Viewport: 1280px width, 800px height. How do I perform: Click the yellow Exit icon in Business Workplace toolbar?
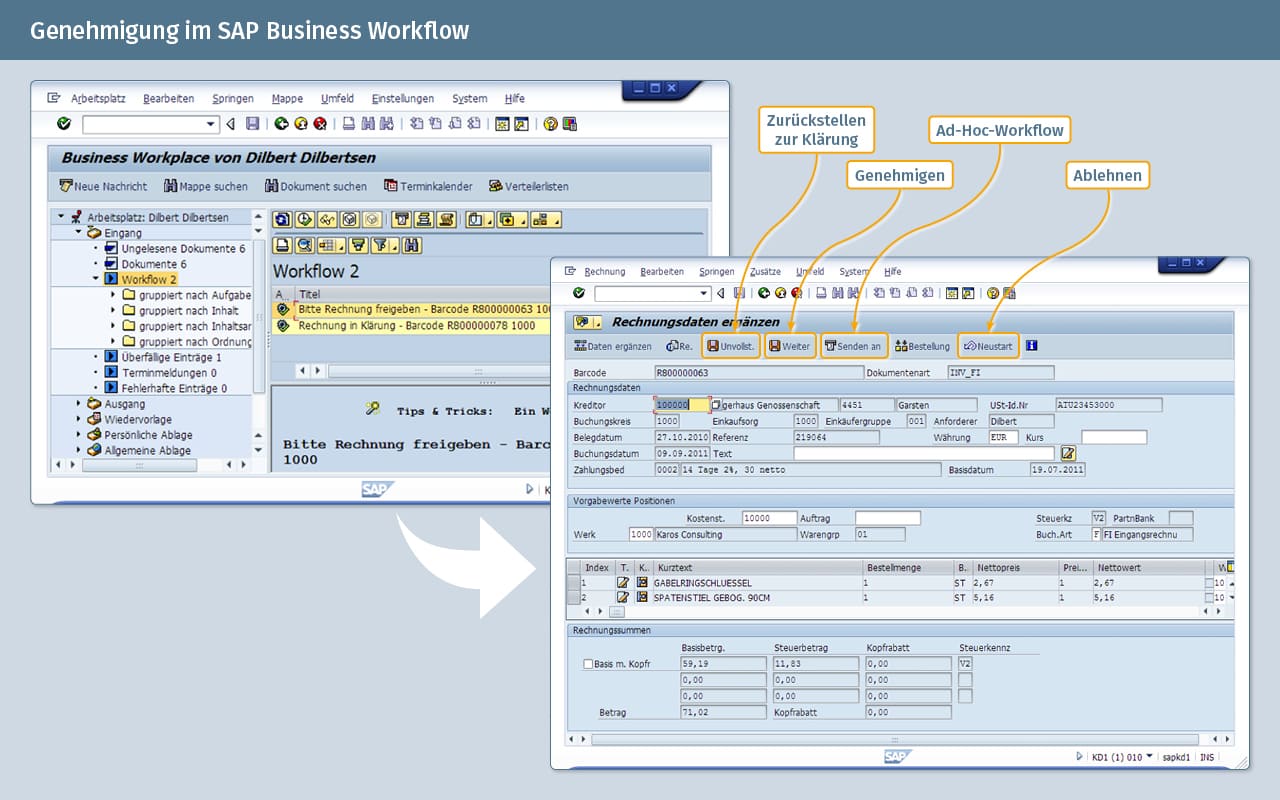coord(300,124)
